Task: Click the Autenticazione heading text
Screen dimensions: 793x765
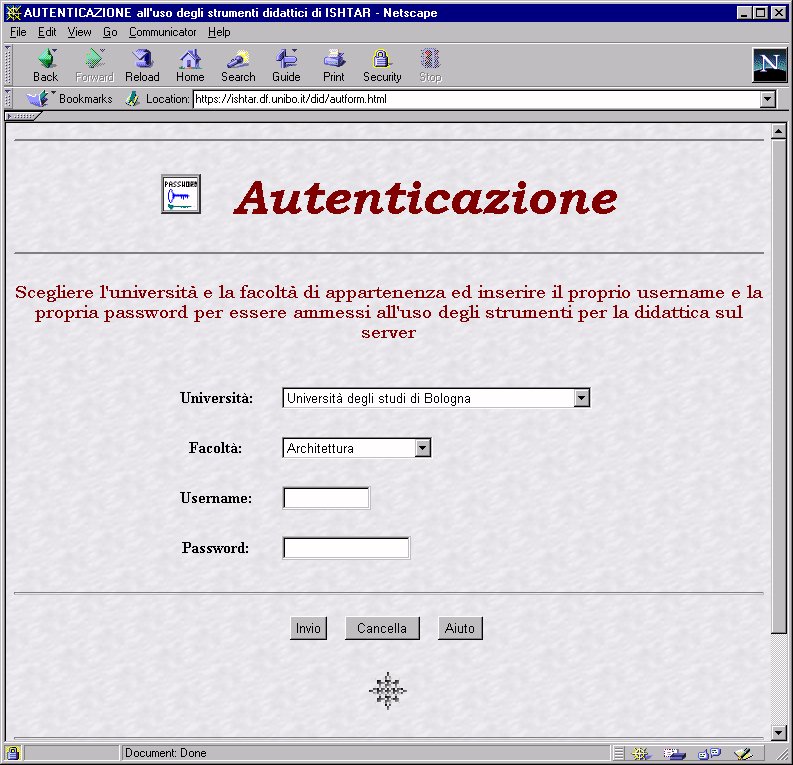Action: tap(426, 198)
